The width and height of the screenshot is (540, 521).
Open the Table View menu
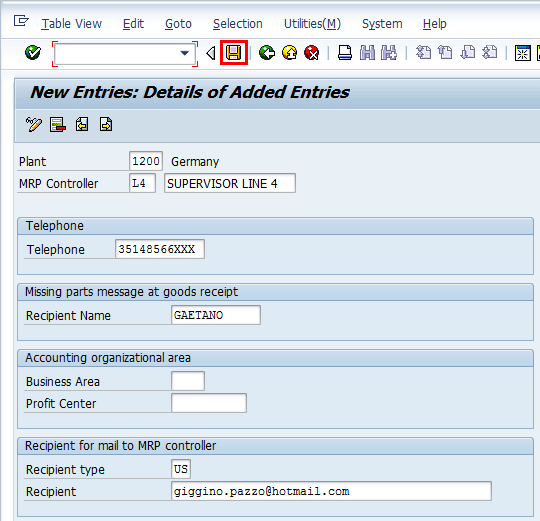point(72,24)
